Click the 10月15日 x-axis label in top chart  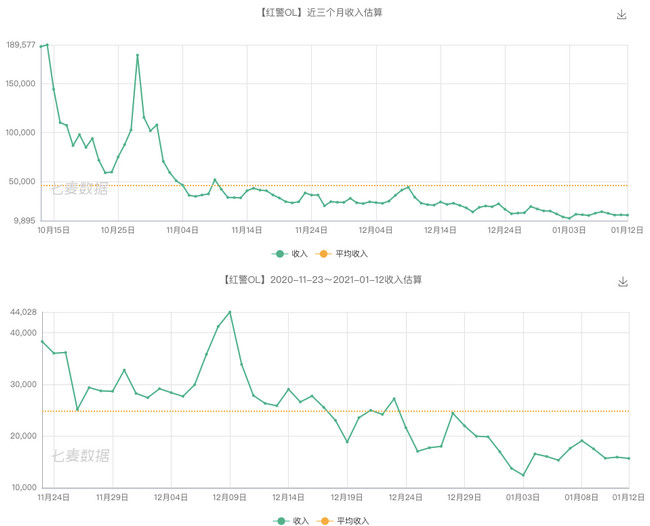coord(53,230)
